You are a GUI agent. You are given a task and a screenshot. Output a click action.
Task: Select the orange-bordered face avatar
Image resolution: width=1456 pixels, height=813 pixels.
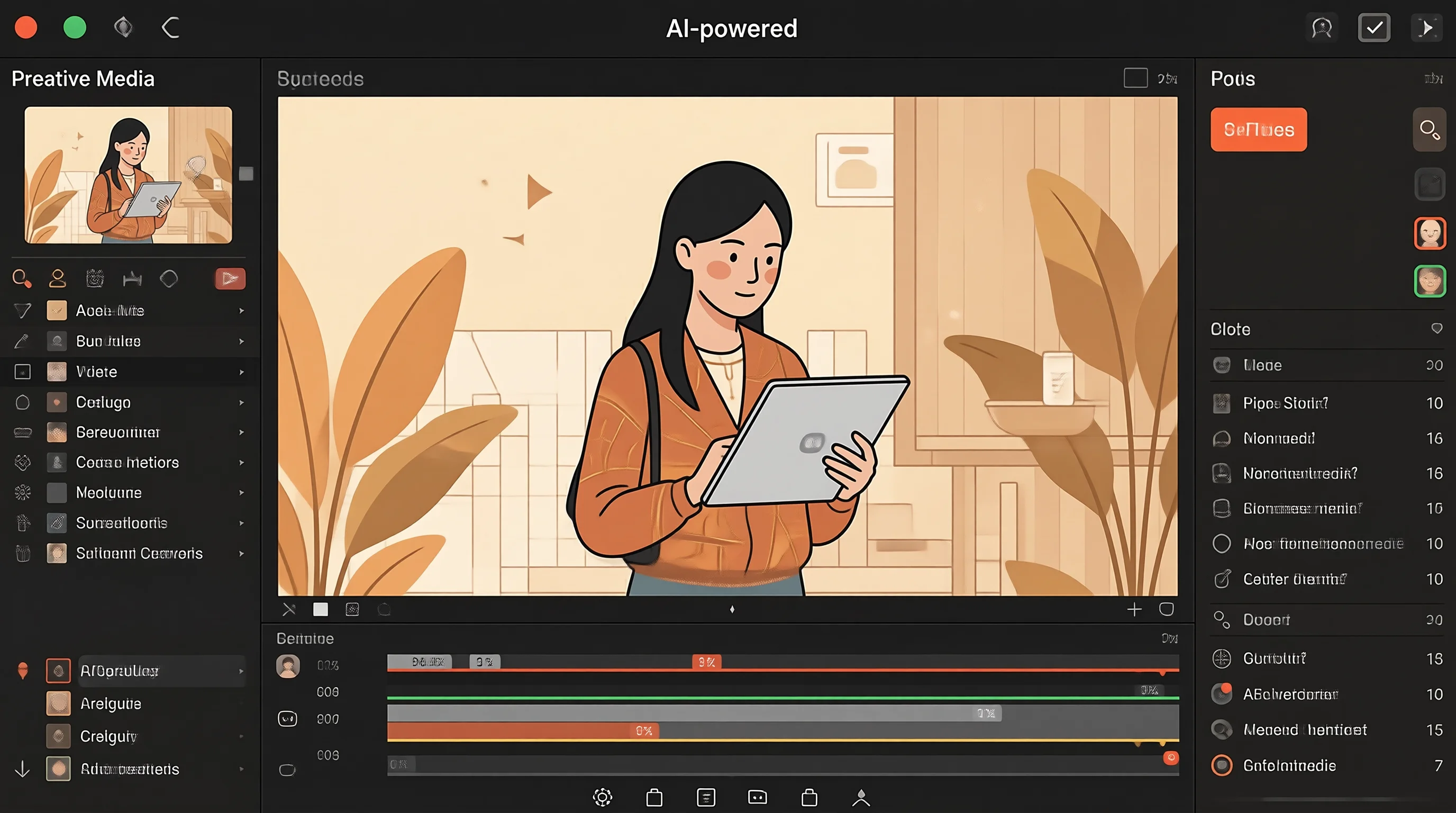(1430, 233)
